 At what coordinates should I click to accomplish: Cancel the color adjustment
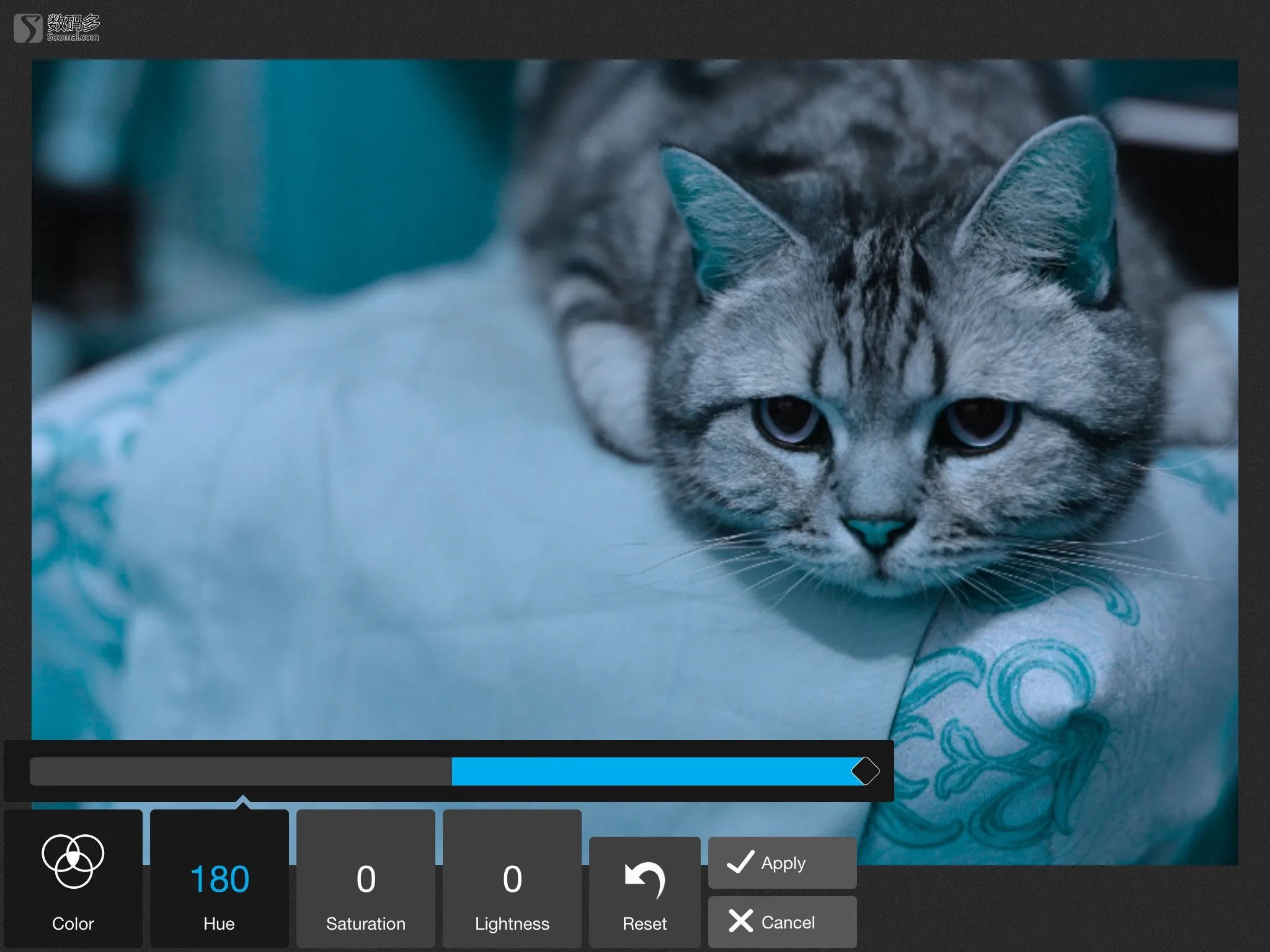click(x=783, y=922)
